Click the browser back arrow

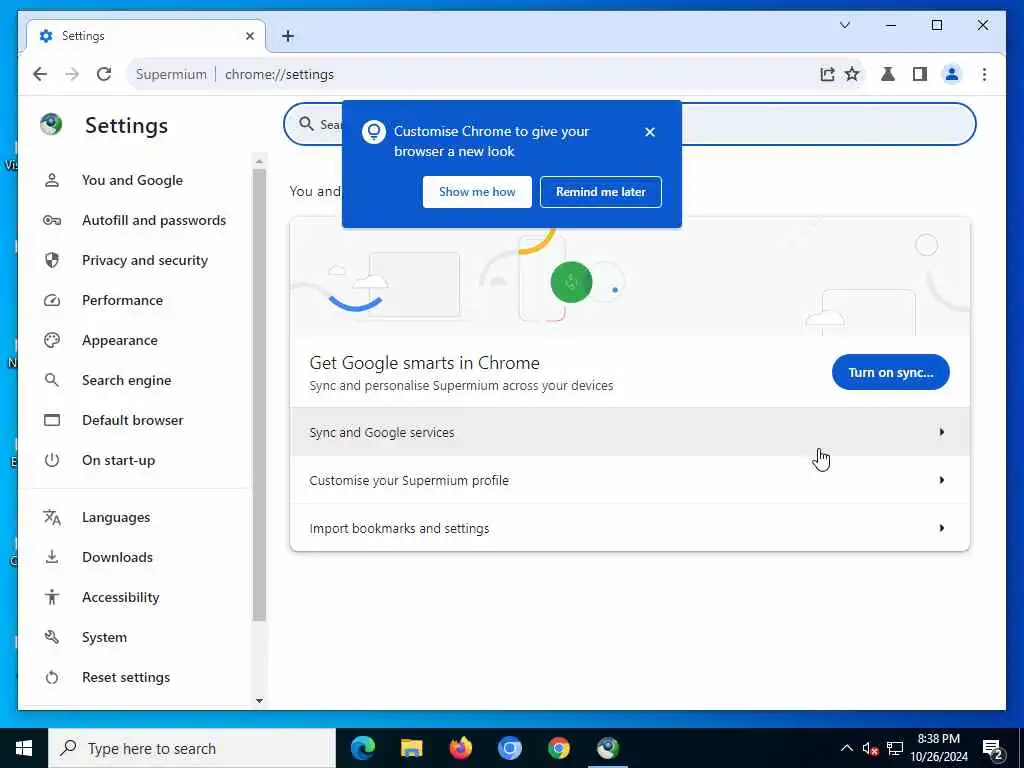tap(40, 74)
